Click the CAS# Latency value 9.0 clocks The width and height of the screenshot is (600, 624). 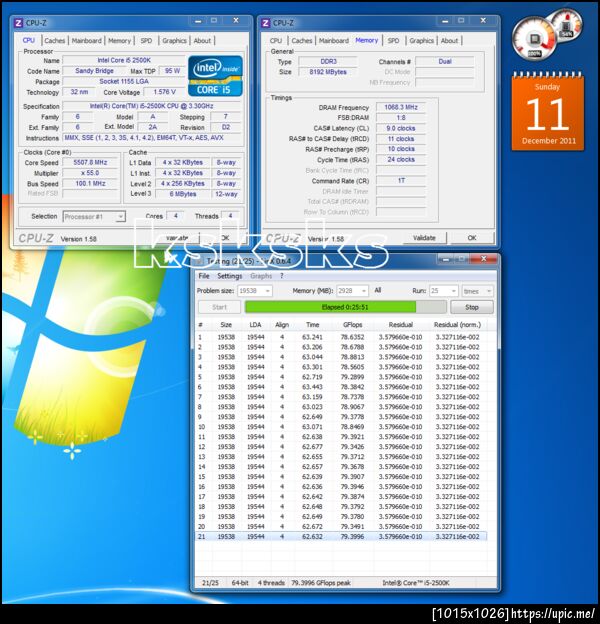(401, 128)
